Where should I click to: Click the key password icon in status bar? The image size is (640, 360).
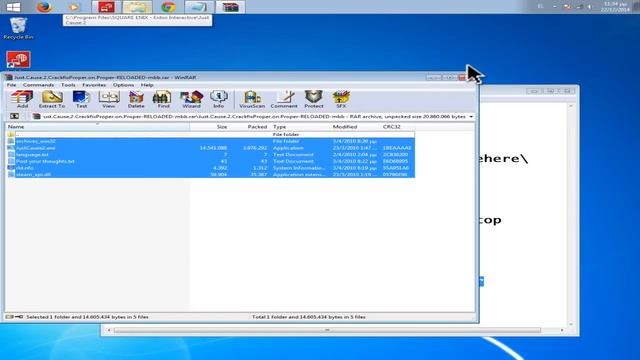click(19, 317)
